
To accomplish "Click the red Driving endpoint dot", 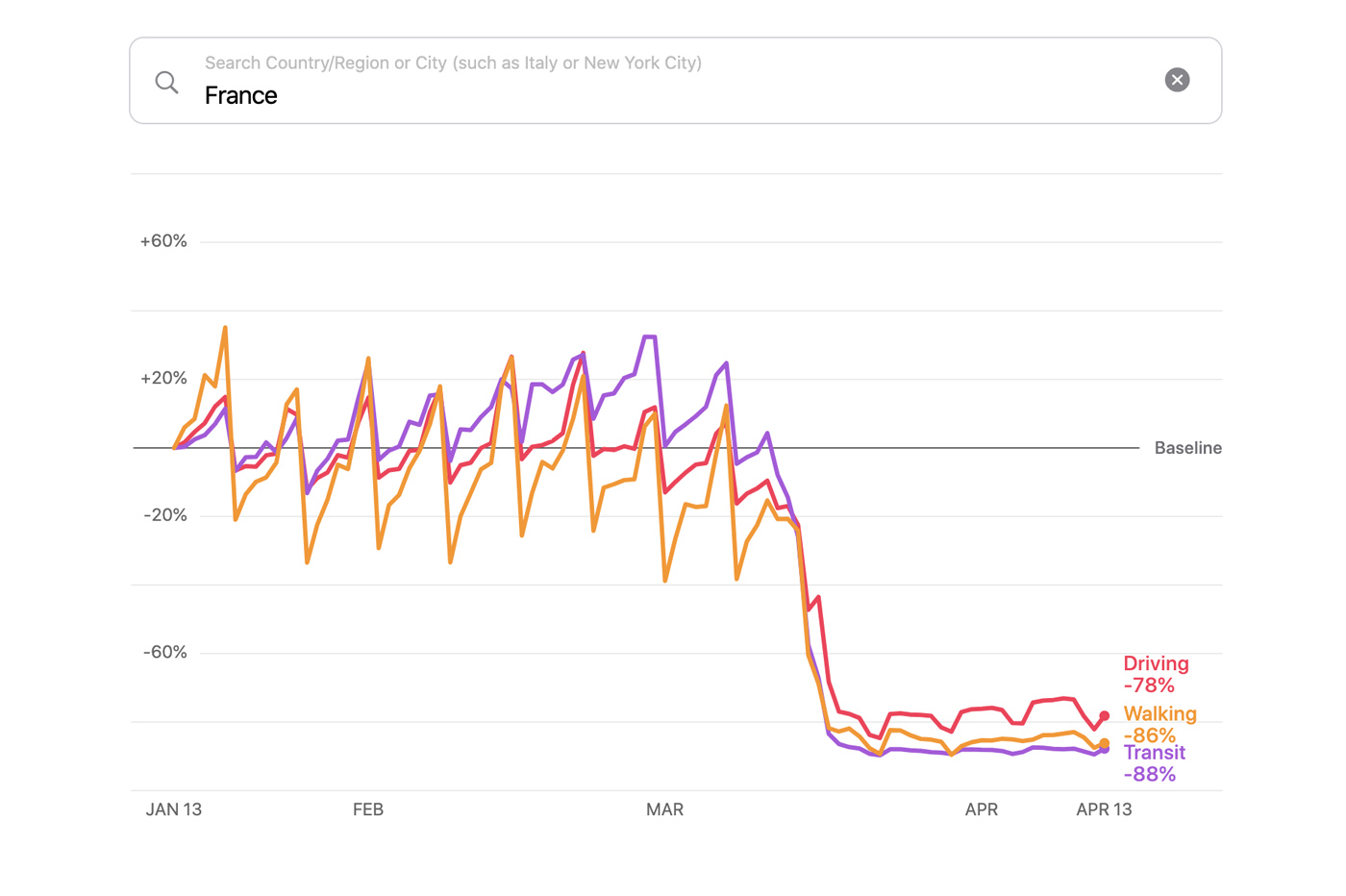I will pyautogui.click(x=1105, y=715).
